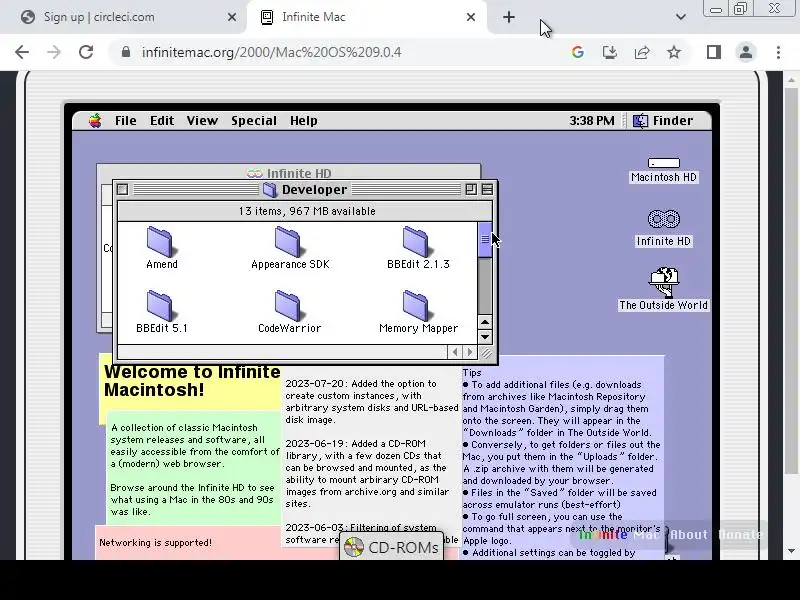Open the Apple menu
The width and height of the screenshot is (800, 600).
[x=95, y=121]
